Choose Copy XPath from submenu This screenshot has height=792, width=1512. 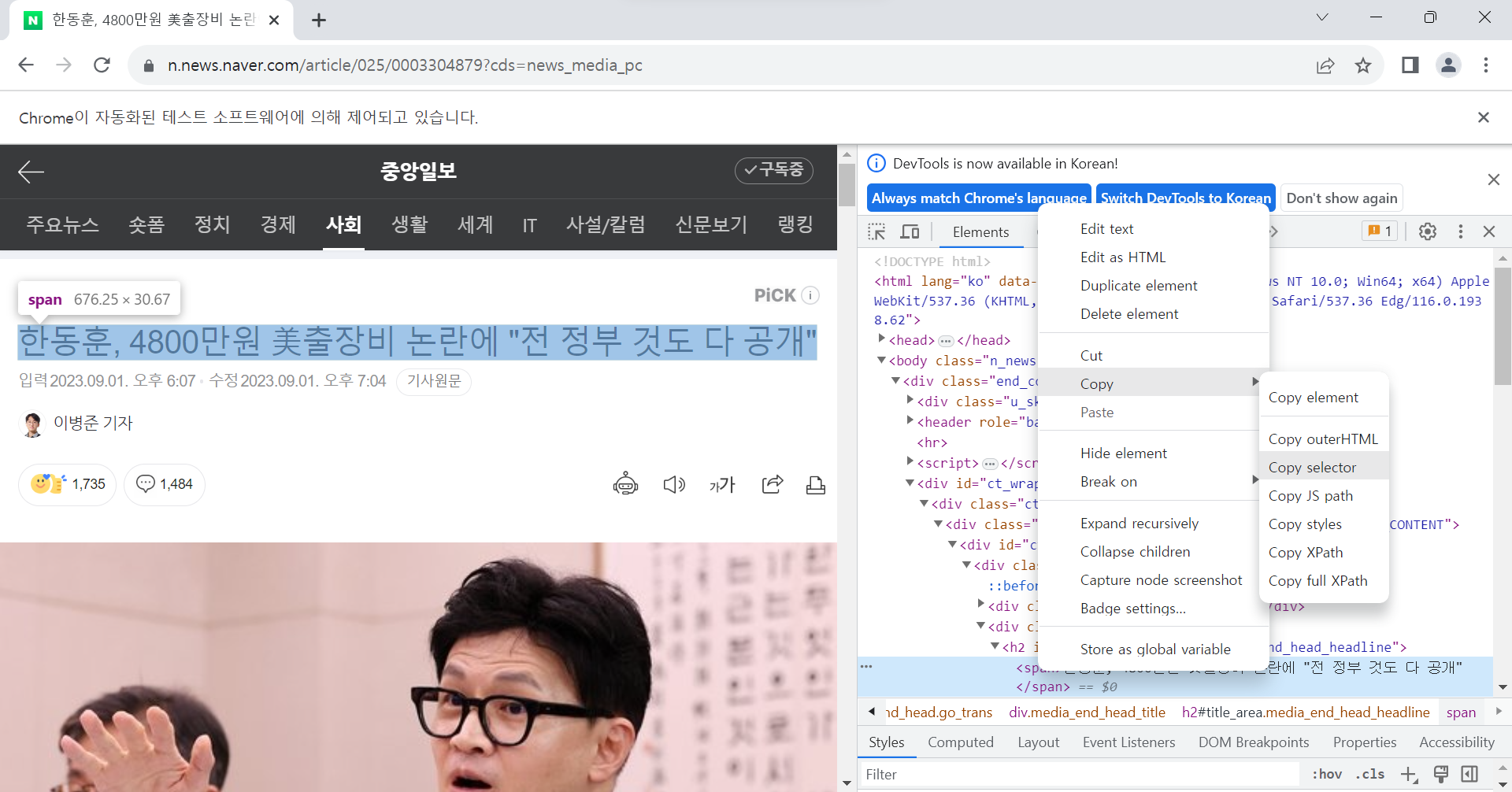point(1324,553)
